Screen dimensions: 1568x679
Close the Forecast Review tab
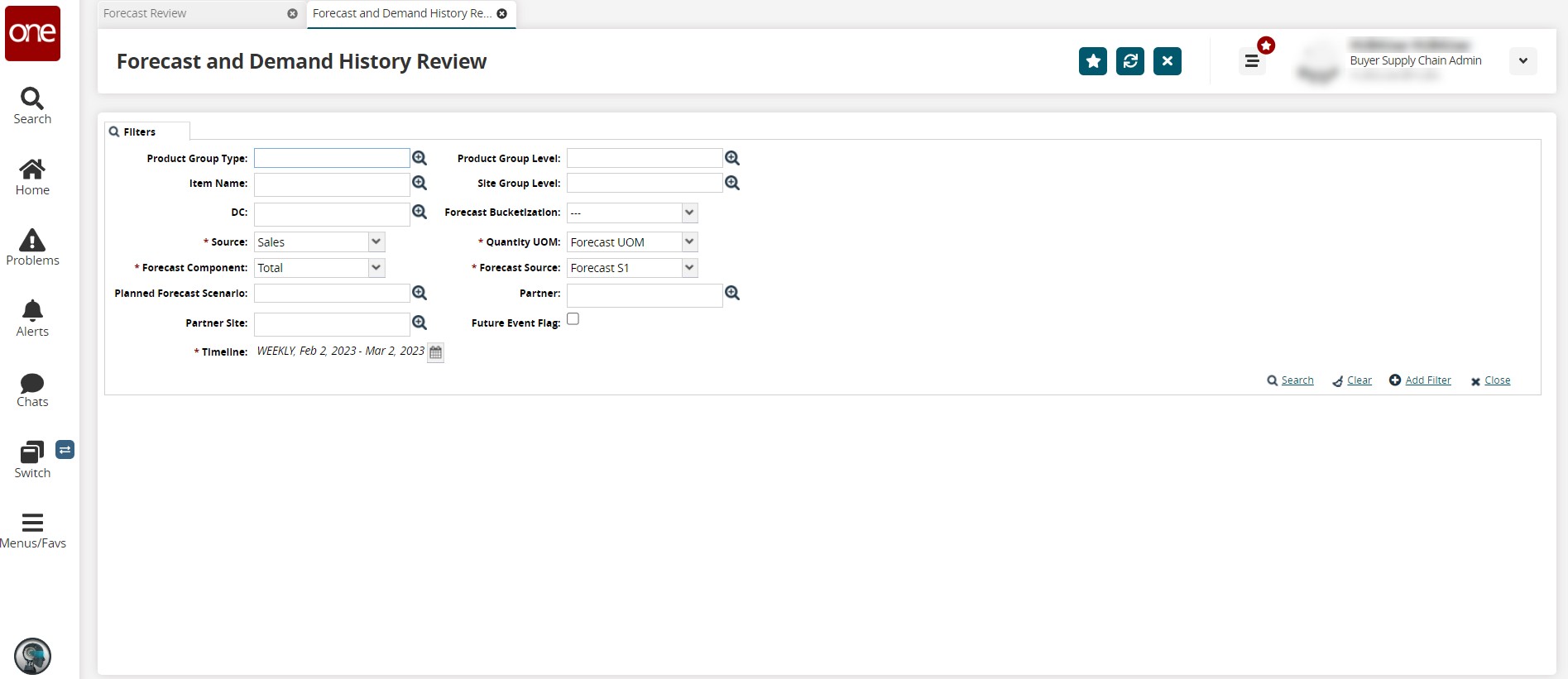coord(292,14)
